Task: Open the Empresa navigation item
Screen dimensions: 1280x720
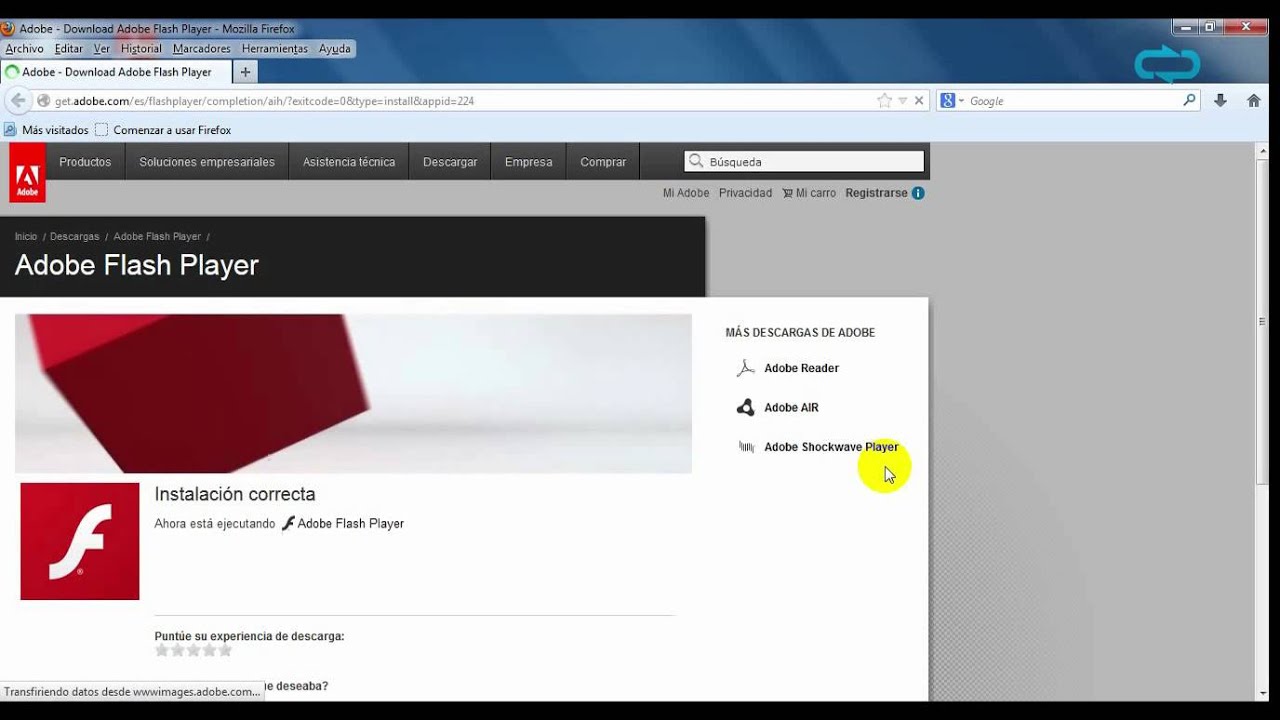Action: (x=529, y=162)
